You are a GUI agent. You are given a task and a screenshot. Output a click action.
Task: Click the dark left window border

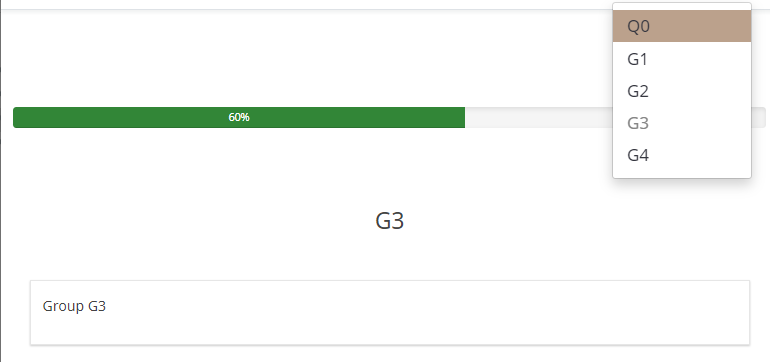[x=0, y=181]
